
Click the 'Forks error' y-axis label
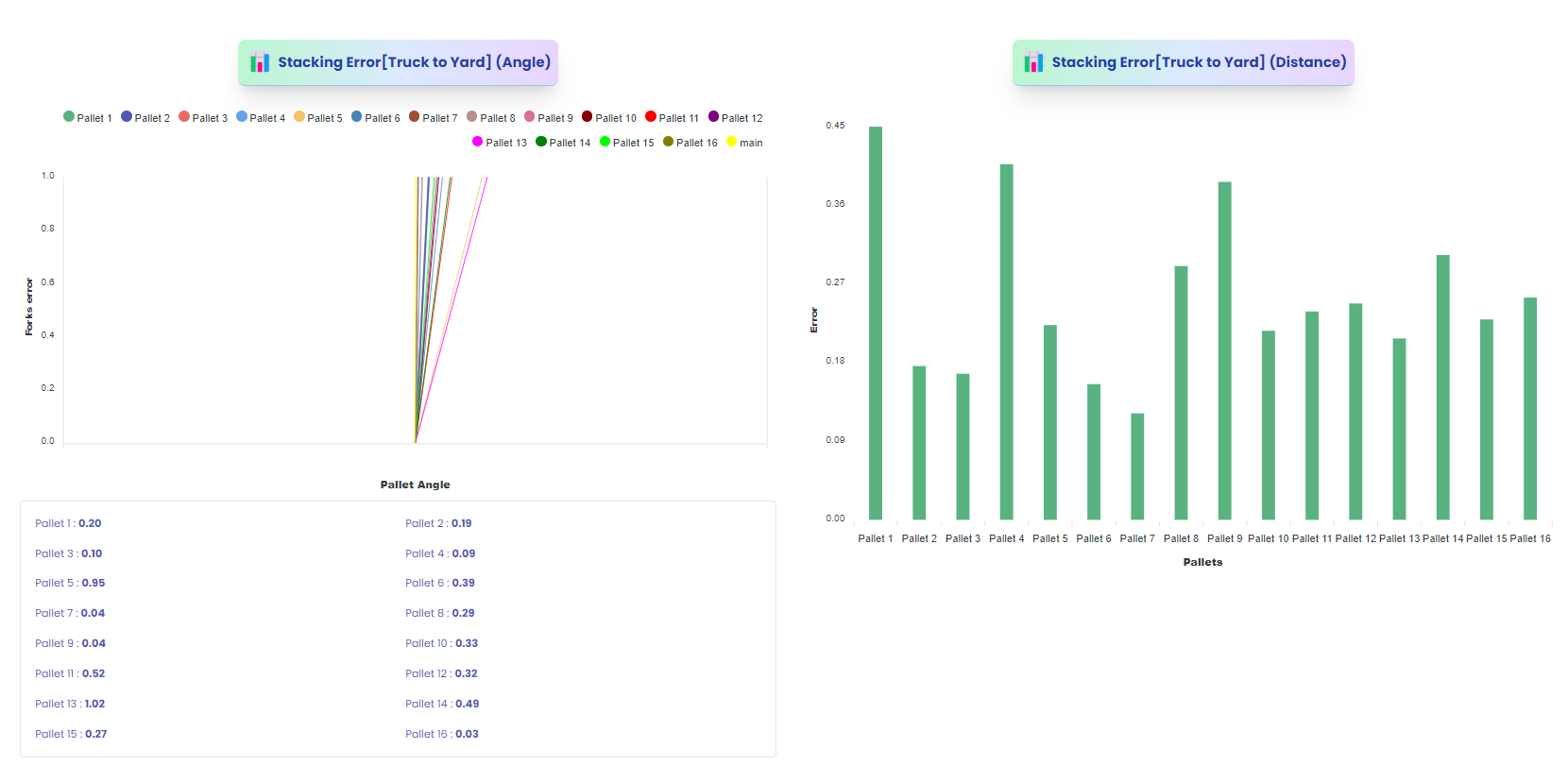[x=29, y=307]
